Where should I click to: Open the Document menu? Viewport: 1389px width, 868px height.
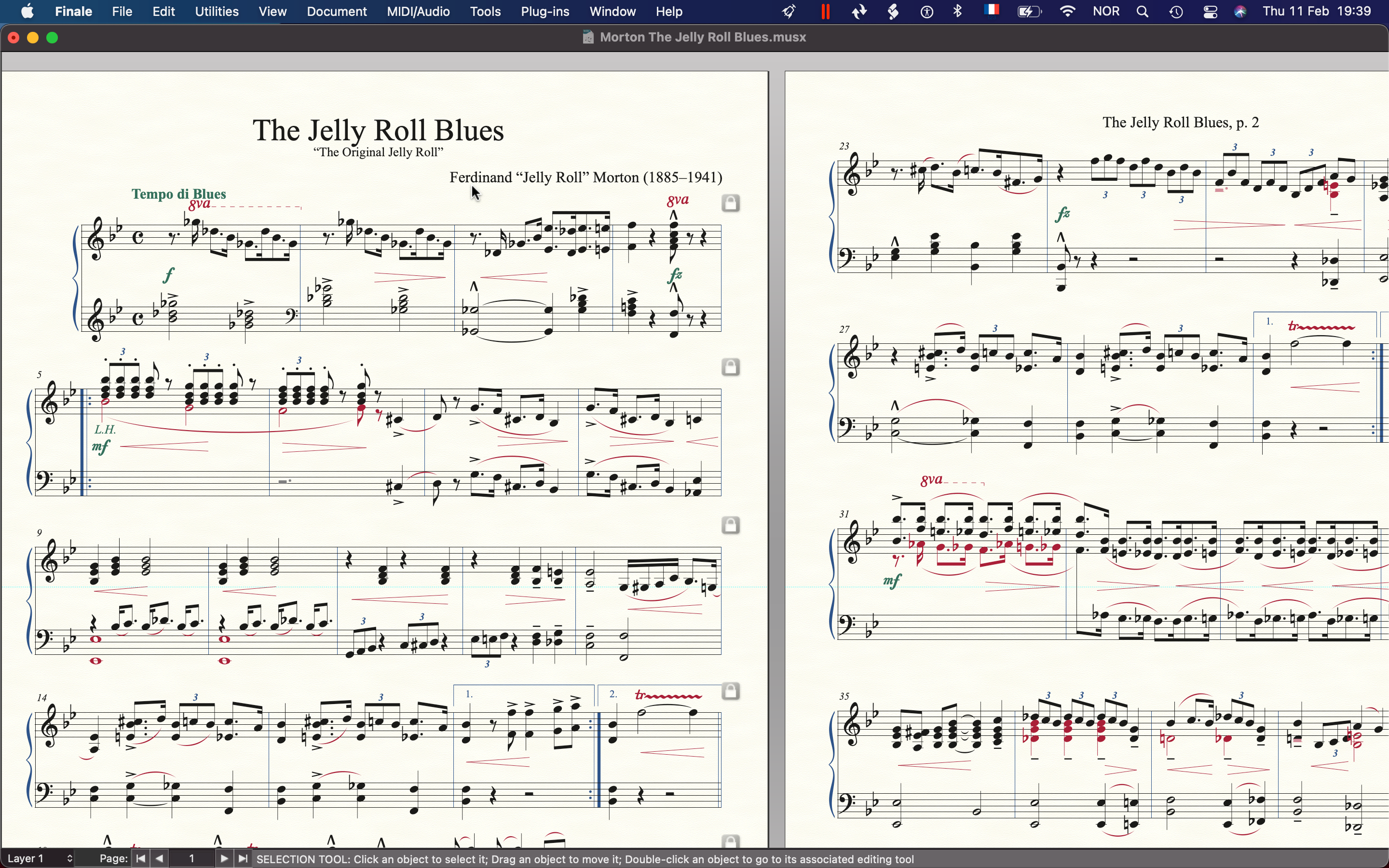(x=337, y=12)
